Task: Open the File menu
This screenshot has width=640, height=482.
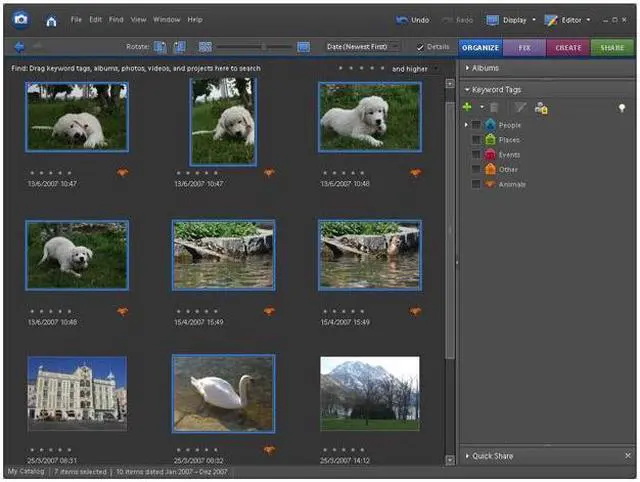Action: point(76,20)
